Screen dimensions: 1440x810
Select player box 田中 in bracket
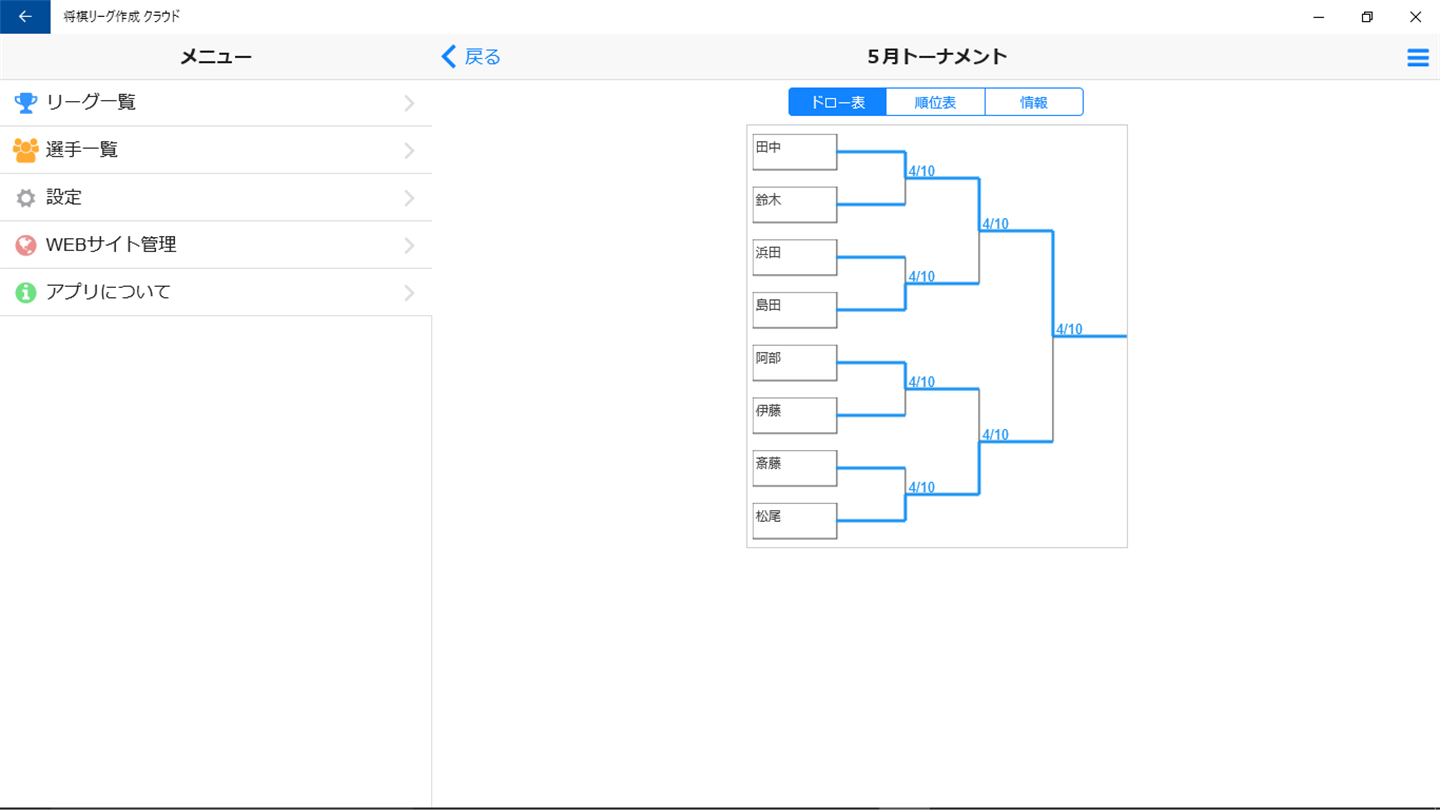[x=794, y=152]
